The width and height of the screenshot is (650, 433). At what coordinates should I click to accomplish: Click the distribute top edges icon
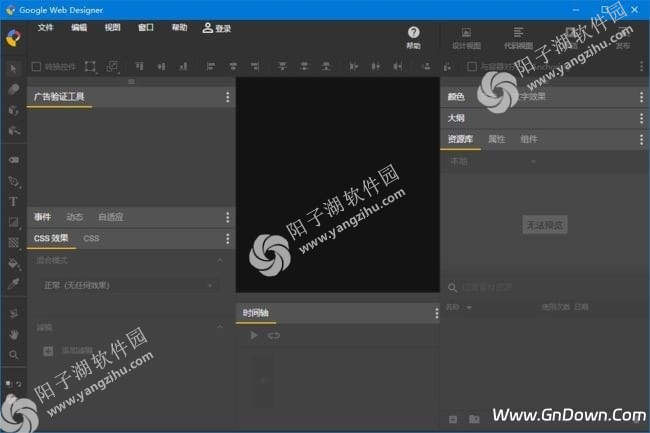coord(282,66)
